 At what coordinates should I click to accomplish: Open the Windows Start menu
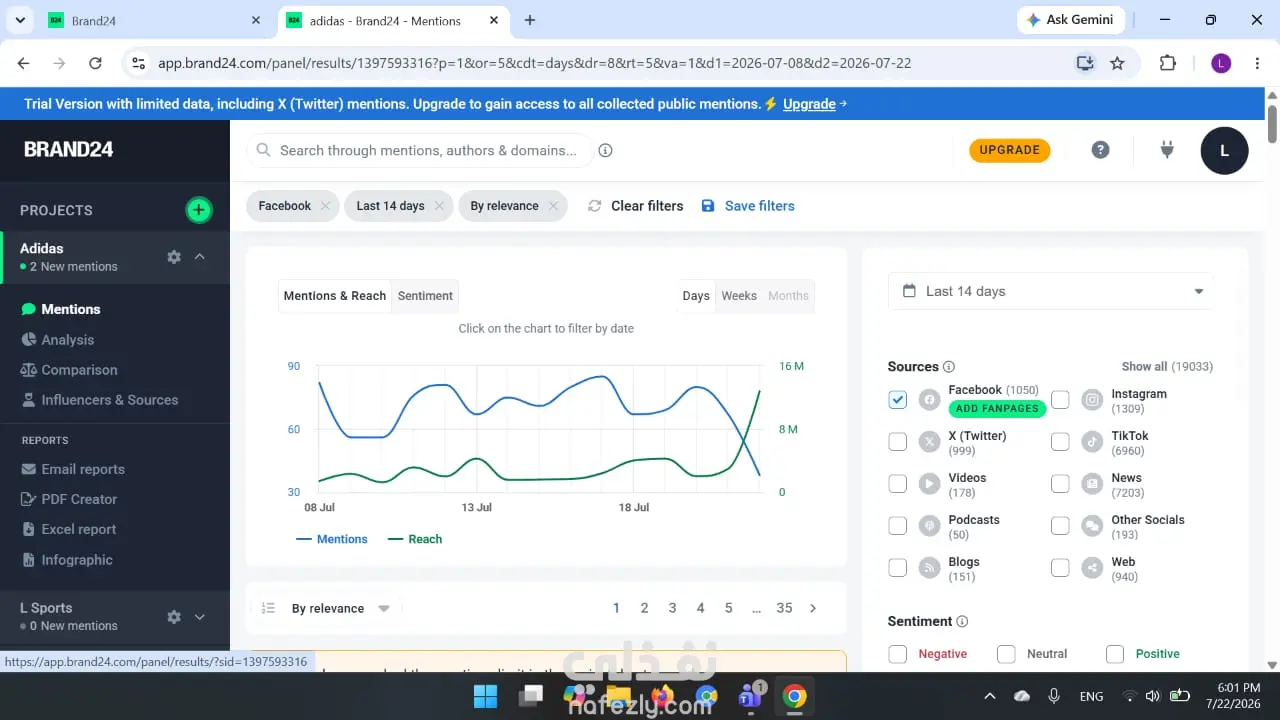pyautogui.click(x=485, y=696)
